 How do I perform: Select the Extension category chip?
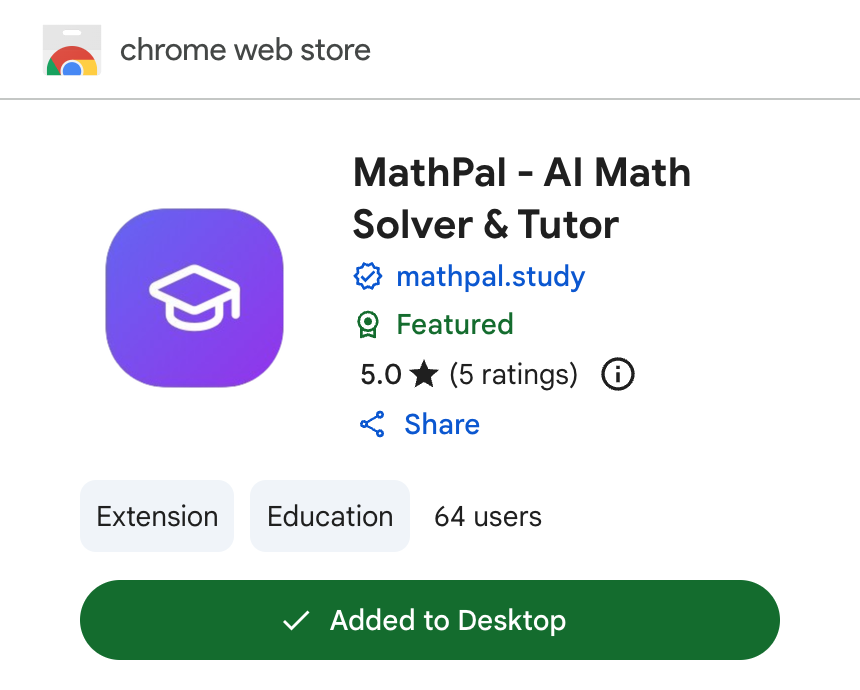[x=157, y=516]
